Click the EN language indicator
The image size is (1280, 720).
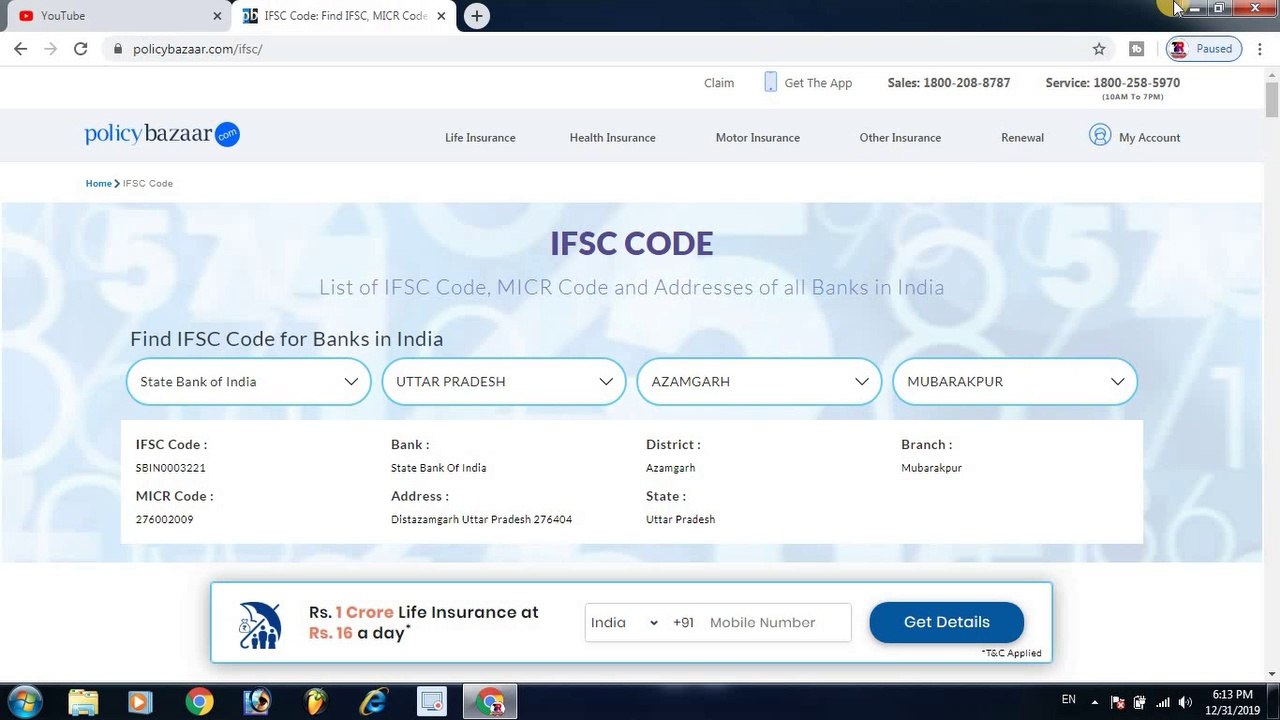coord(1069,700)
